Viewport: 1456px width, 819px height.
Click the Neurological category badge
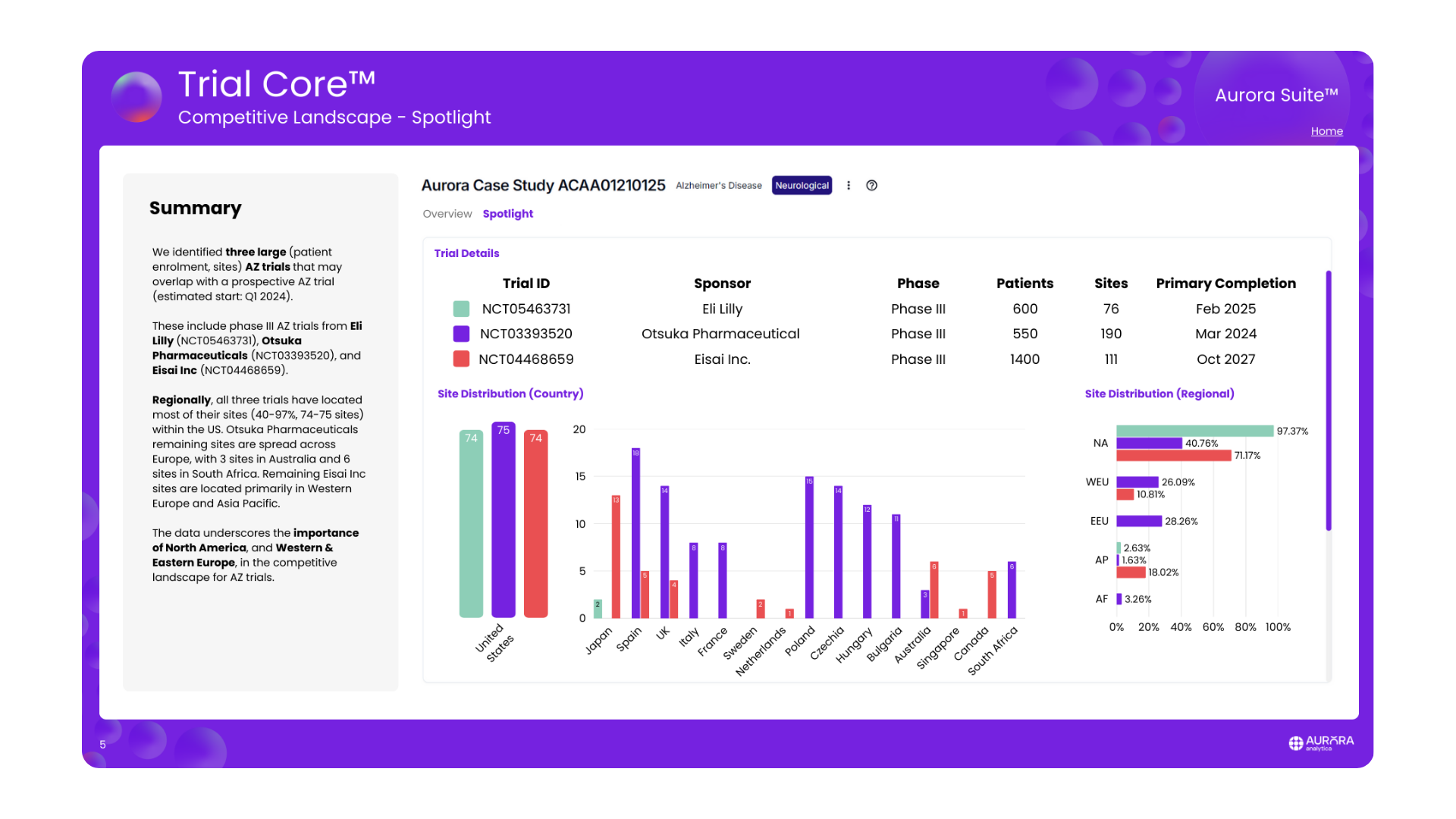click(x=802, y=185)
